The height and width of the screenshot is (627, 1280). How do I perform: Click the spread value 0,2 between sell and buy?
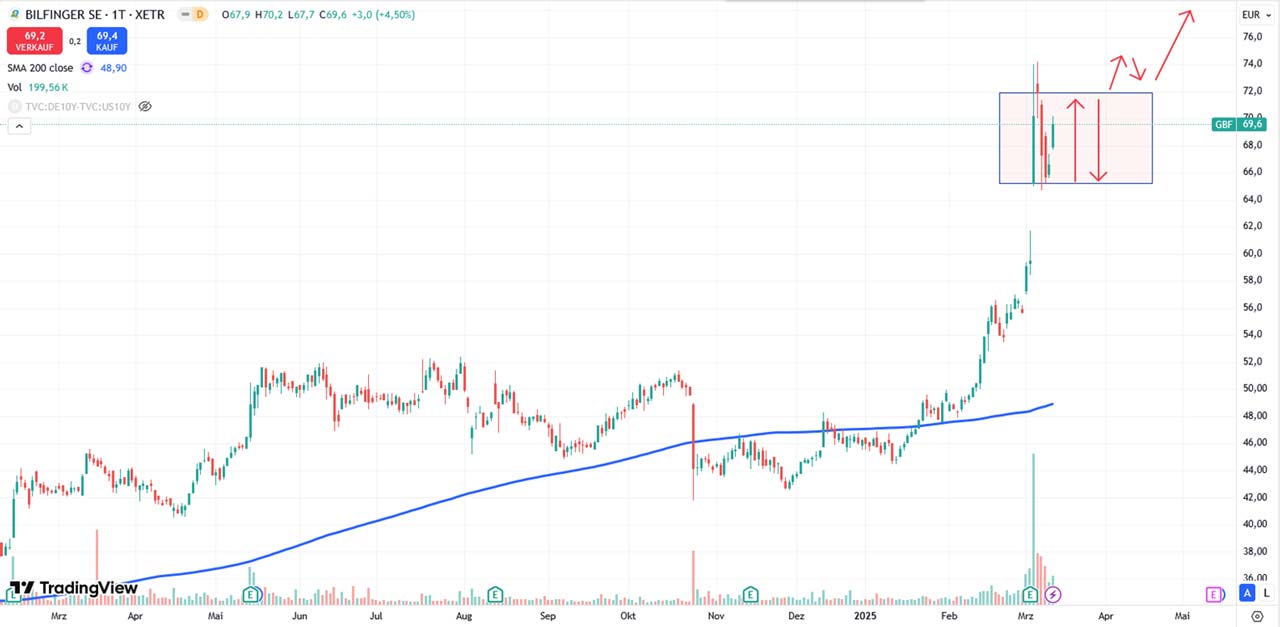(75, 41)
